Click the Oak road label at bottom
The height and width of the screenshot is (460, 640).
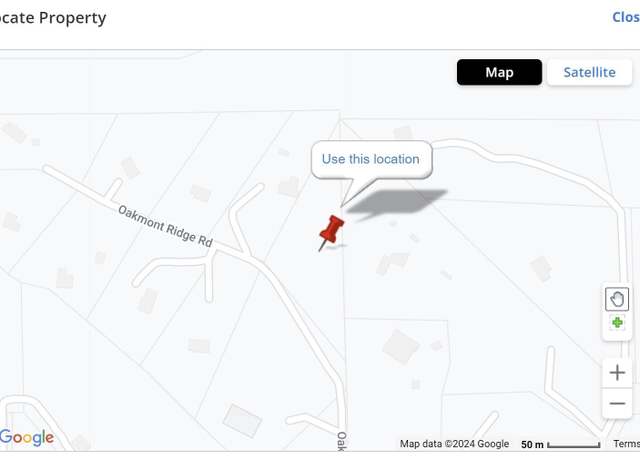342,442
